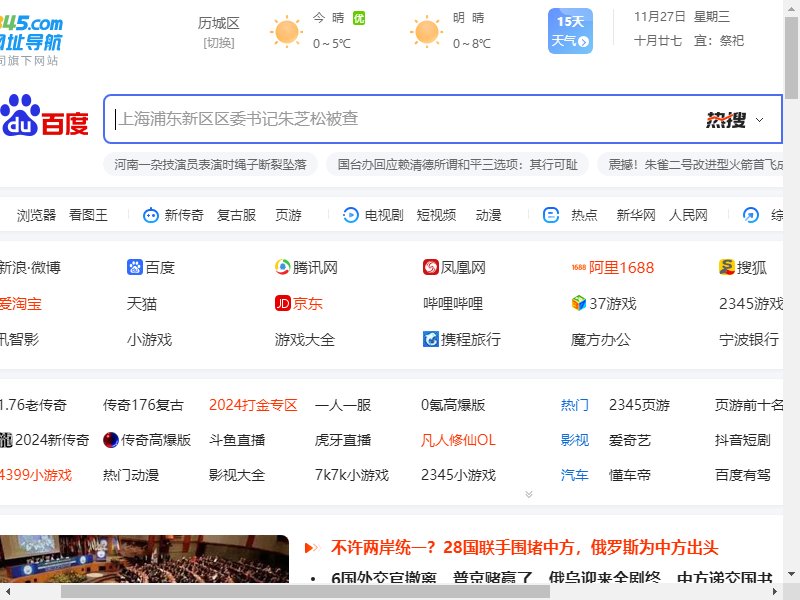Click the 凤凰网 icon
800x600 pixels.
[431, 267]
